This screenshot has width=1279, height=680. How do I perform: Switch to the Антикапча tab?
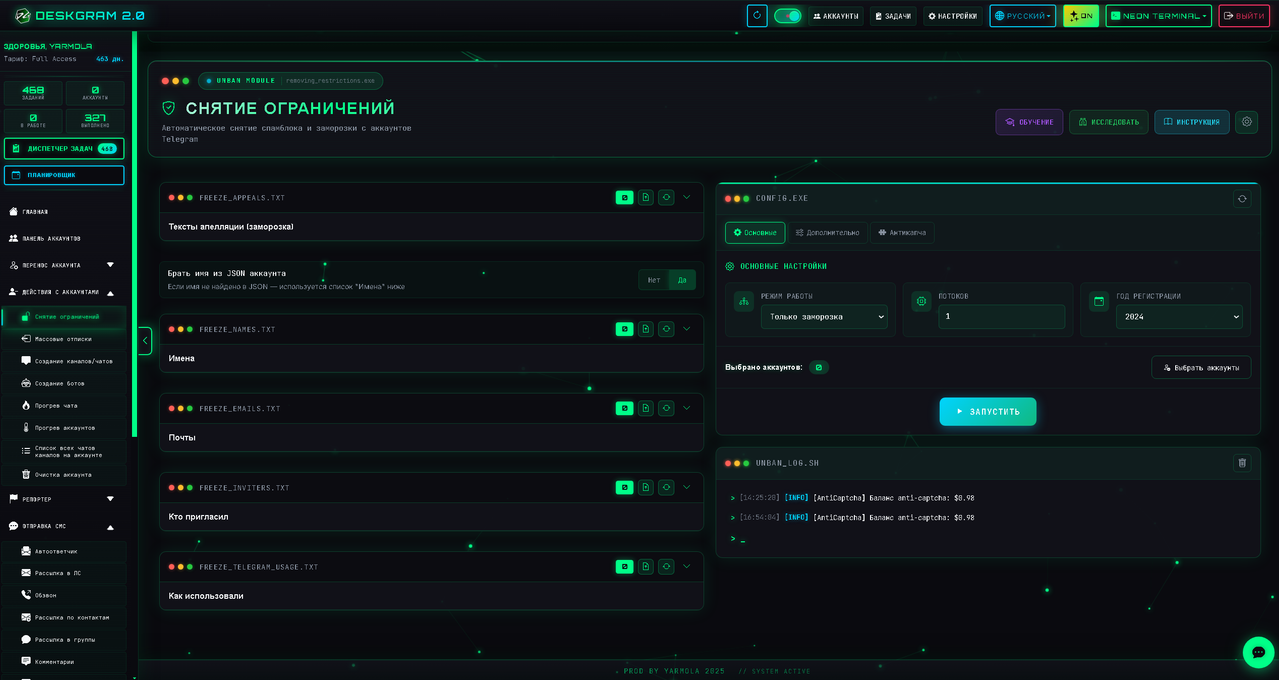coord(902,233)
